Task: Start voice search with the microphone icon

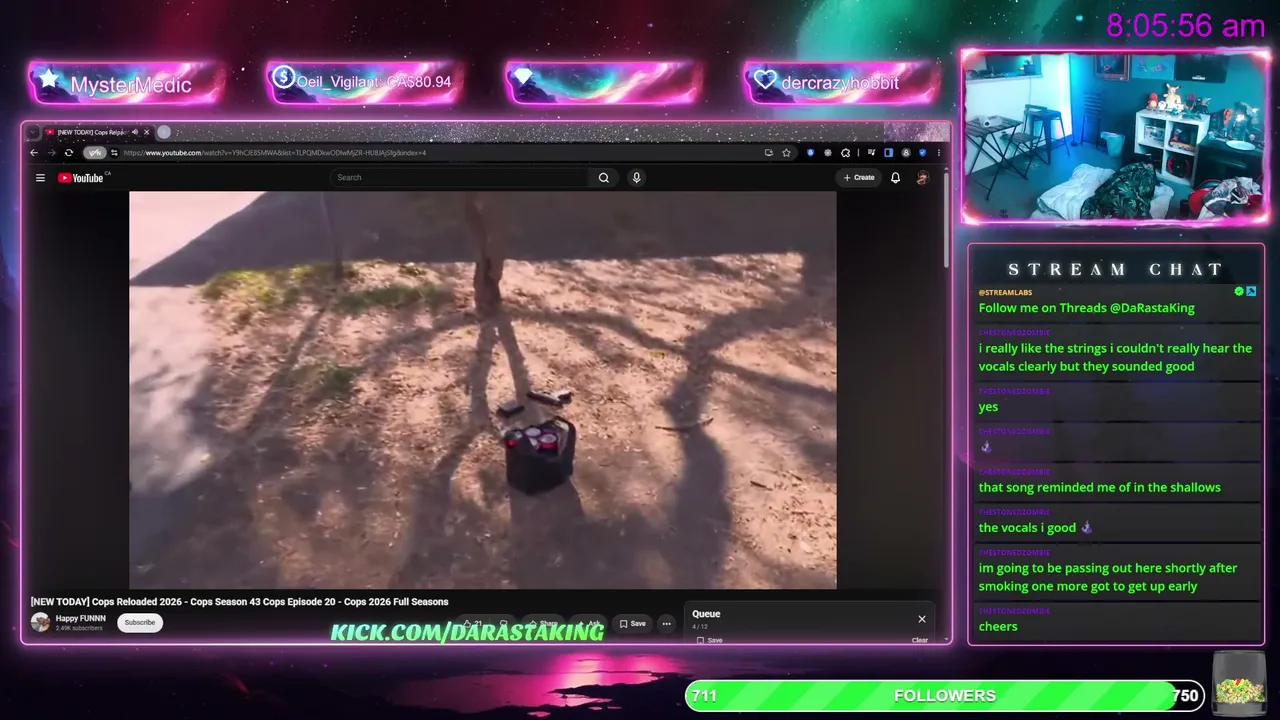Action: point(636,178)
